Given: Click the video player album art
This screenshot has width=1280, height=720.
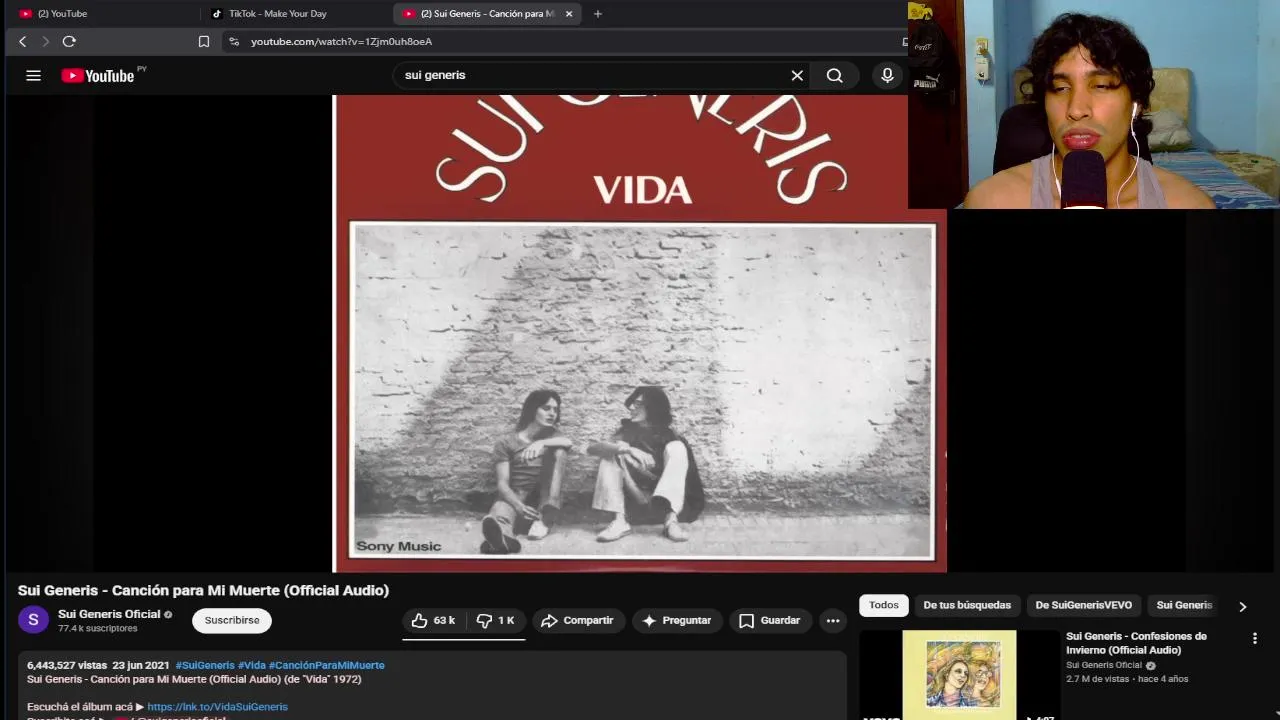Looking at the screenshot, I should (x=639, y=334).
